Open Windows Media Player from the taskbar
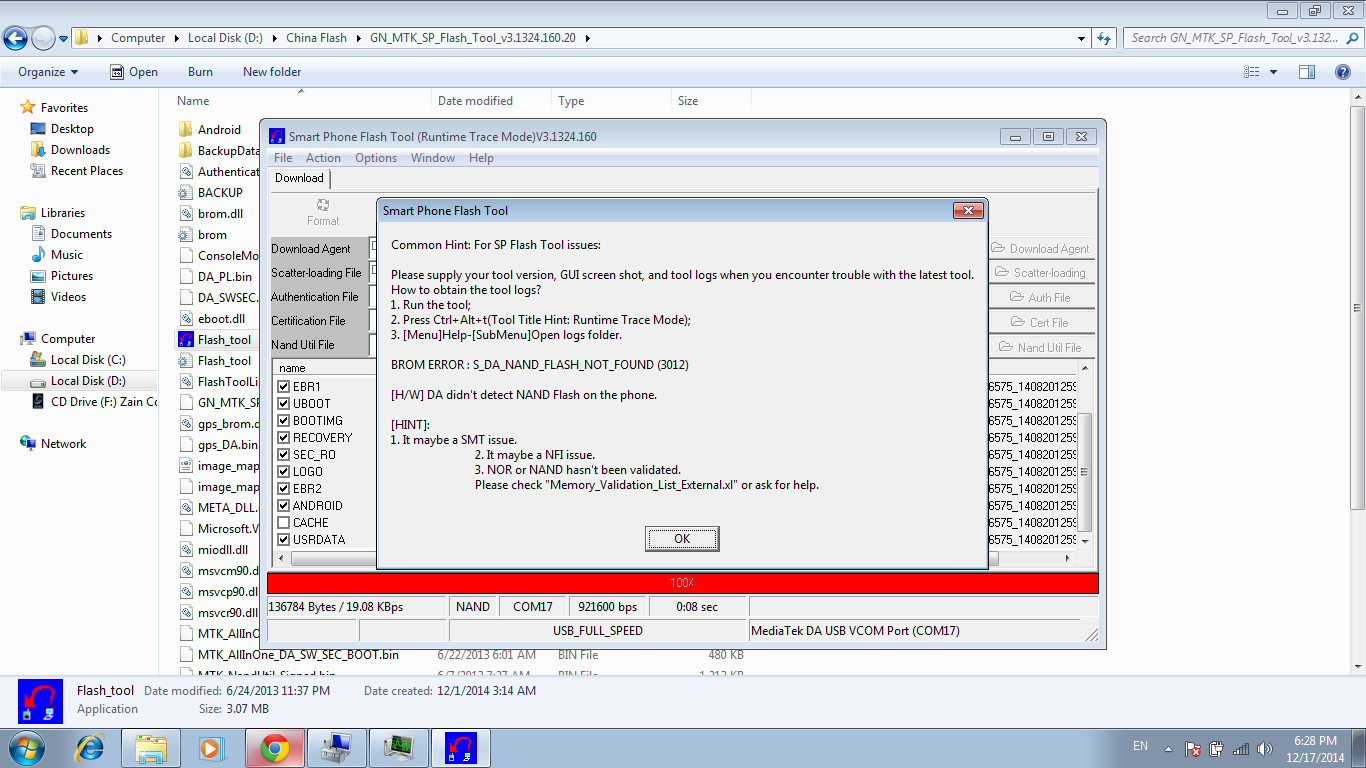Viewport: 1366px width, 768px height. click(210, 748)
